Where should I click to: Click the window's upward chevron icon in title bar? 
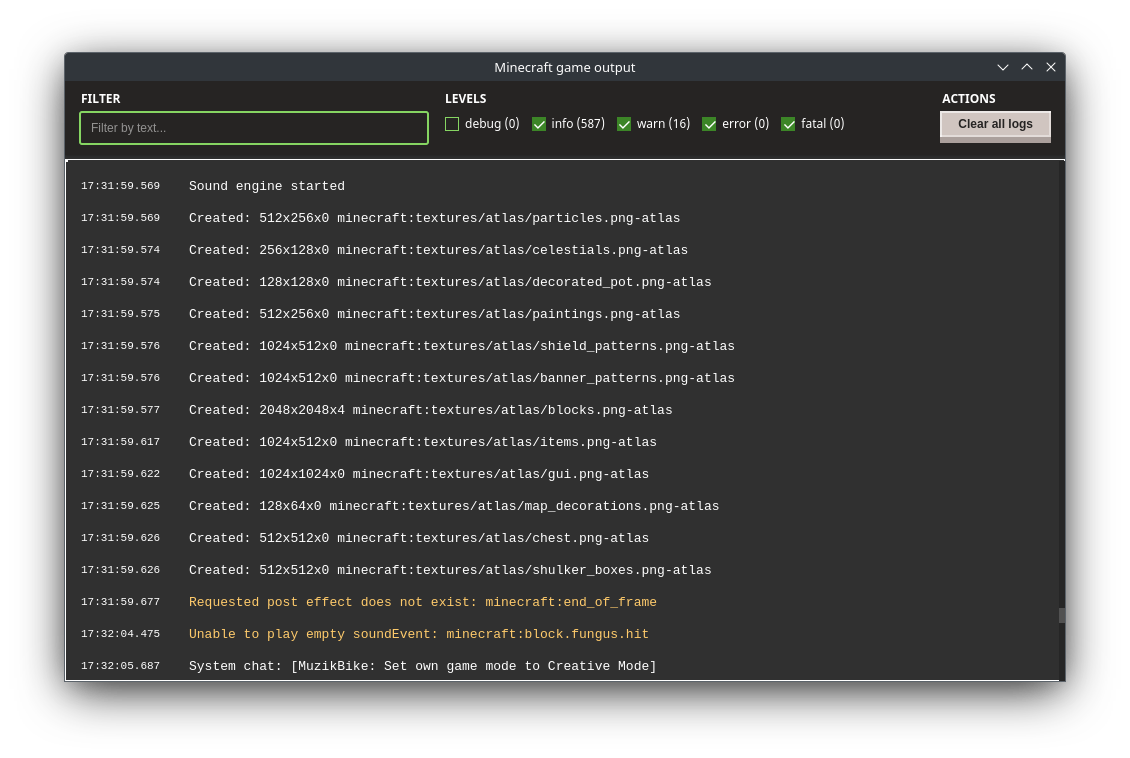pyautogui.click(x=1027, y=67)
